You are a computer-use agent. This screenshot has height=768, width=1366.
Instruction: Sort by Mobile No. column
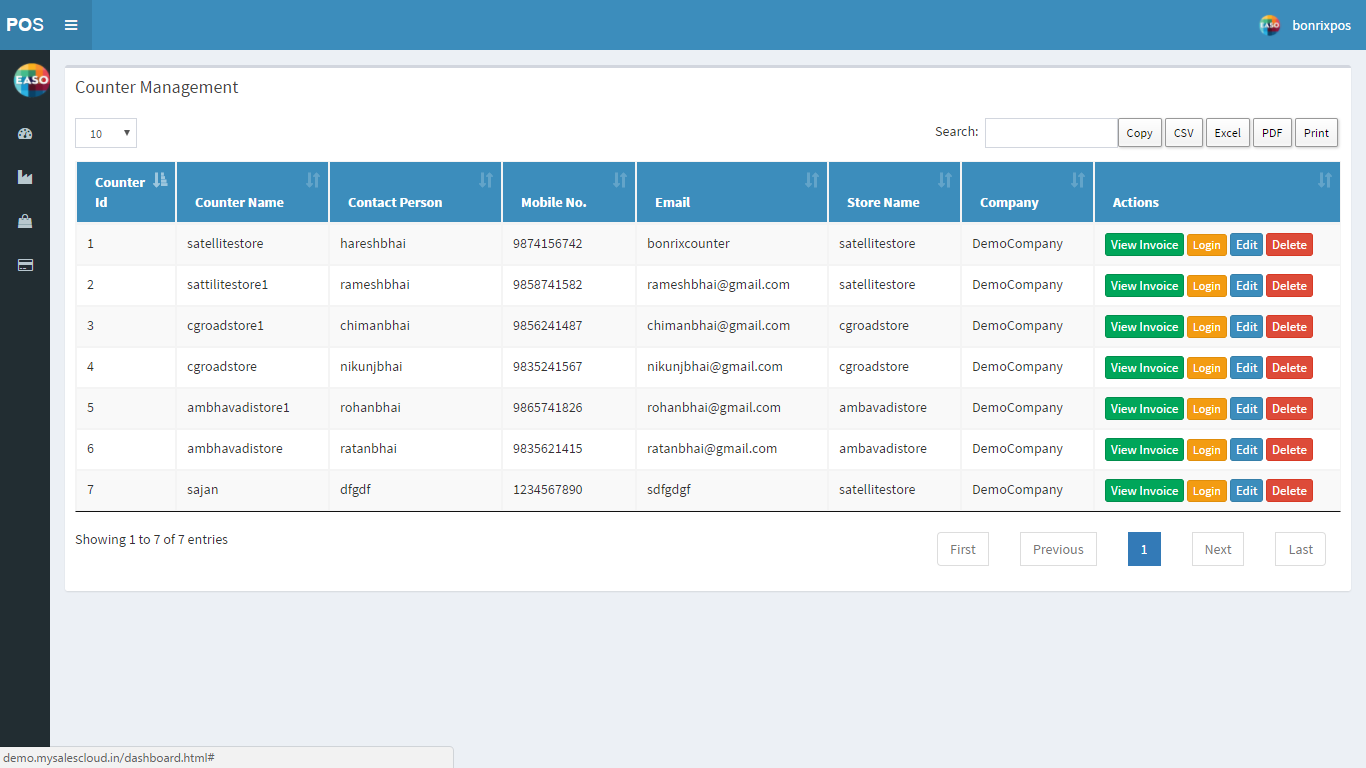pyautogui.click(x=569, y=192)
